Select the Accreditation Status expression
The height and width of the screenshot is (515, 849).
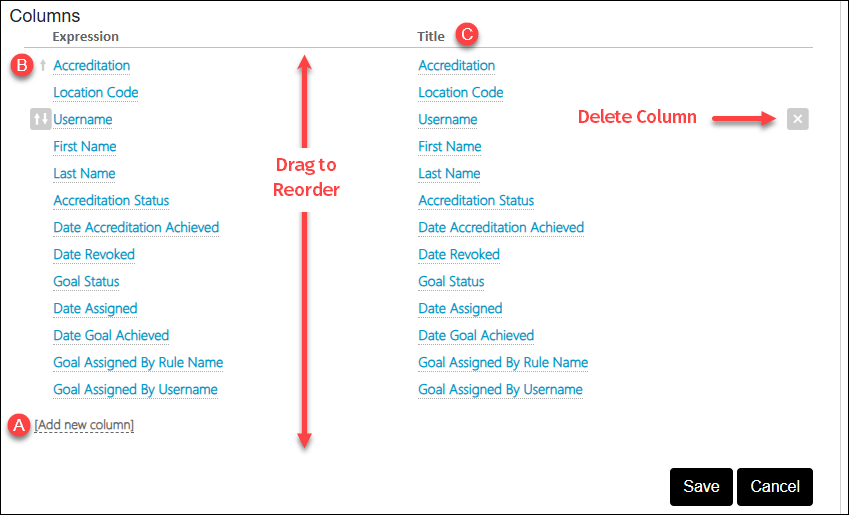point(111,201)
